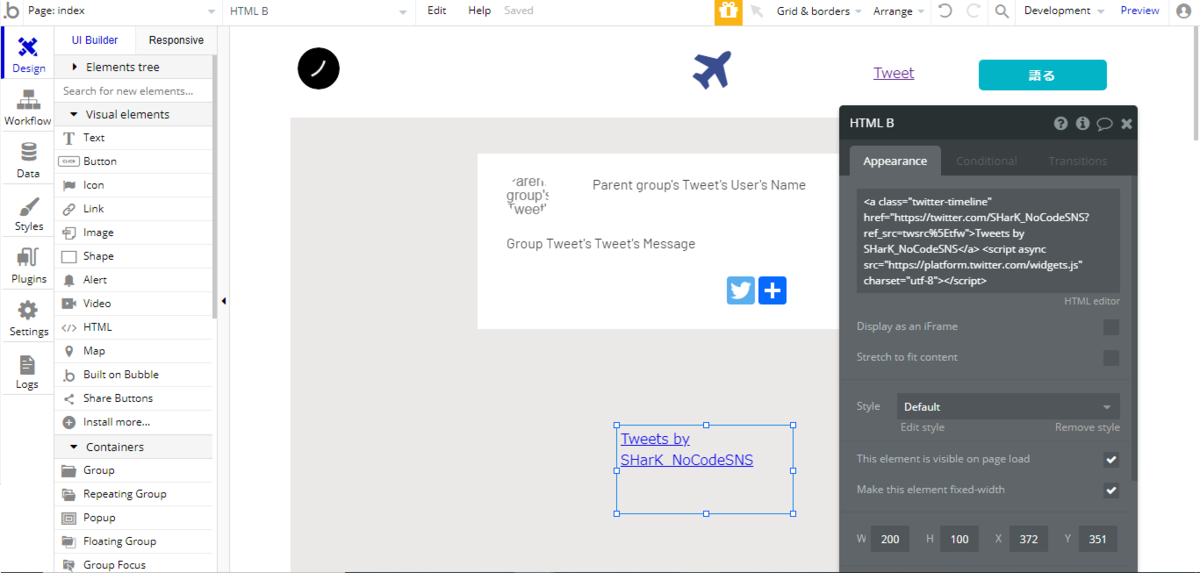
Task: Open the HTML editor link
Action: coord(1091,301)
